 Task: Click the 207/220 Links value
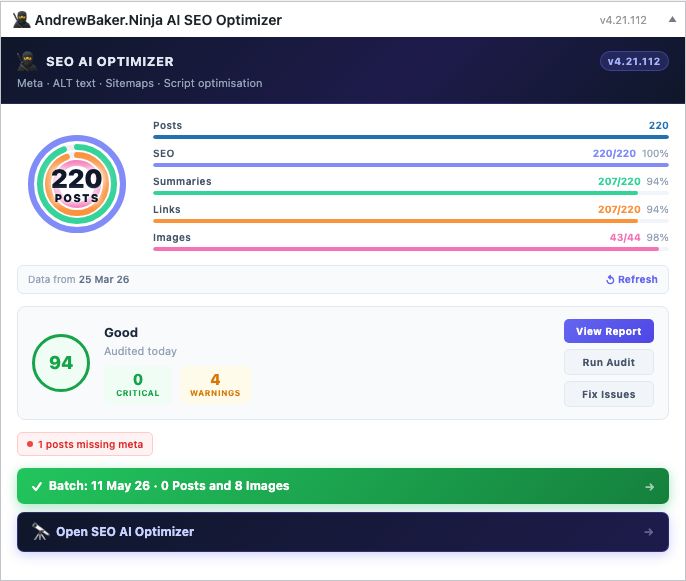point(619,210)
